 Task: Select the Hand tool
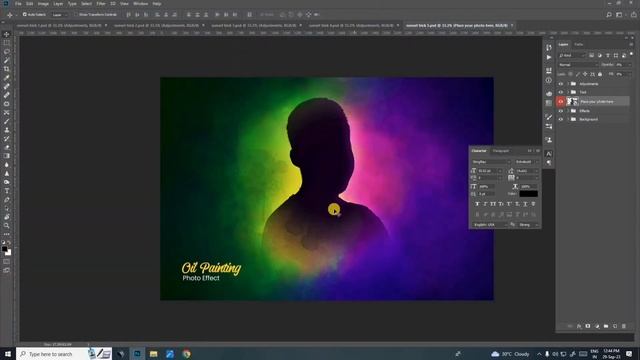pos(7,217)
